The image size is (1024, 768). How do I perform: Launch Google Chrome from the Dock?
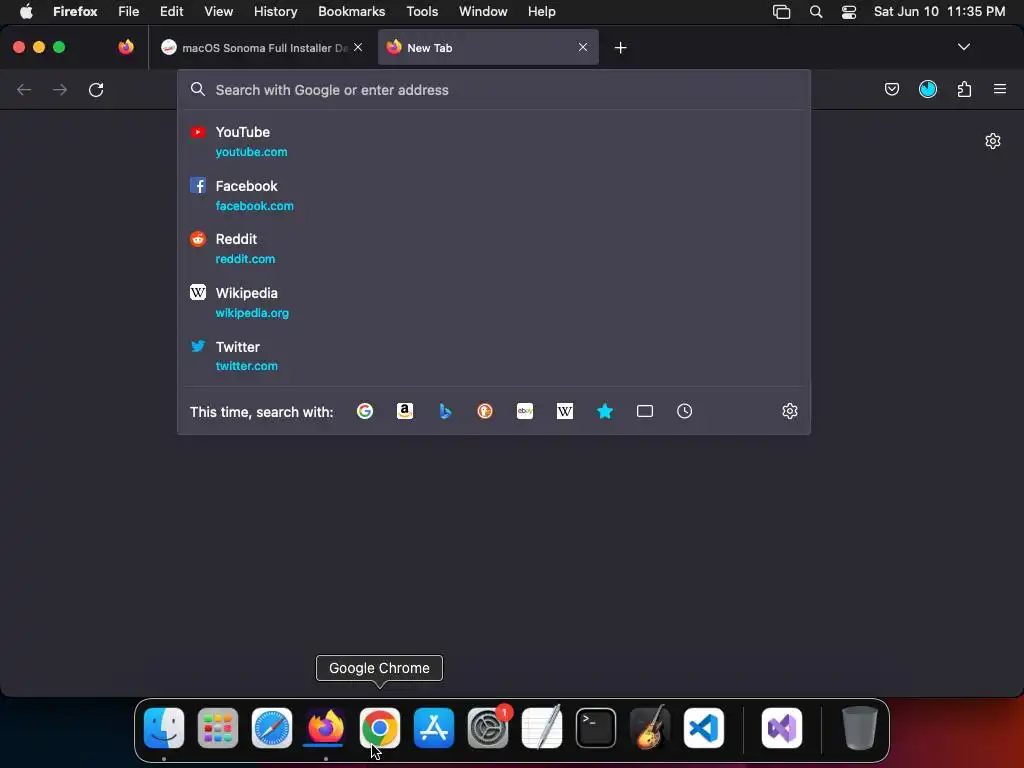pyautogui.click(x=379, y=728)
